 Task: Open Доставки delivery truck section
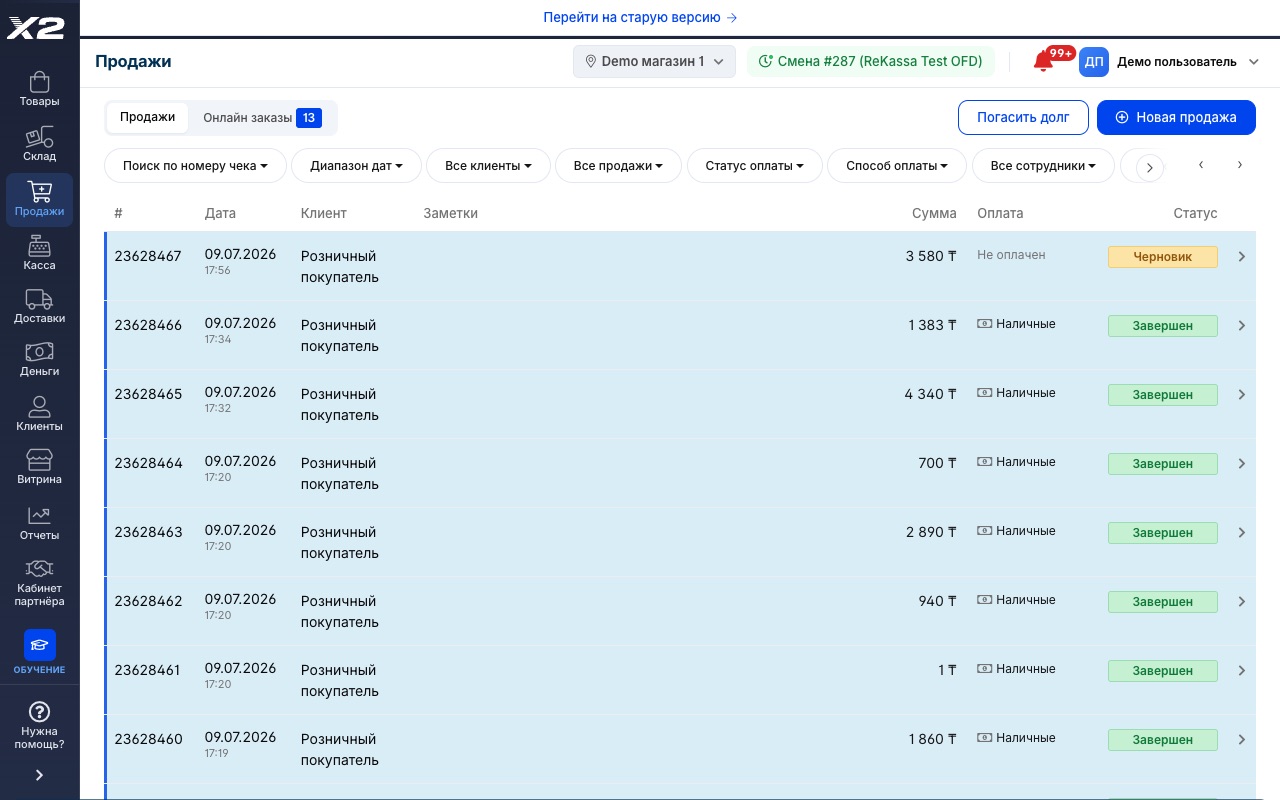click(39, 306)
